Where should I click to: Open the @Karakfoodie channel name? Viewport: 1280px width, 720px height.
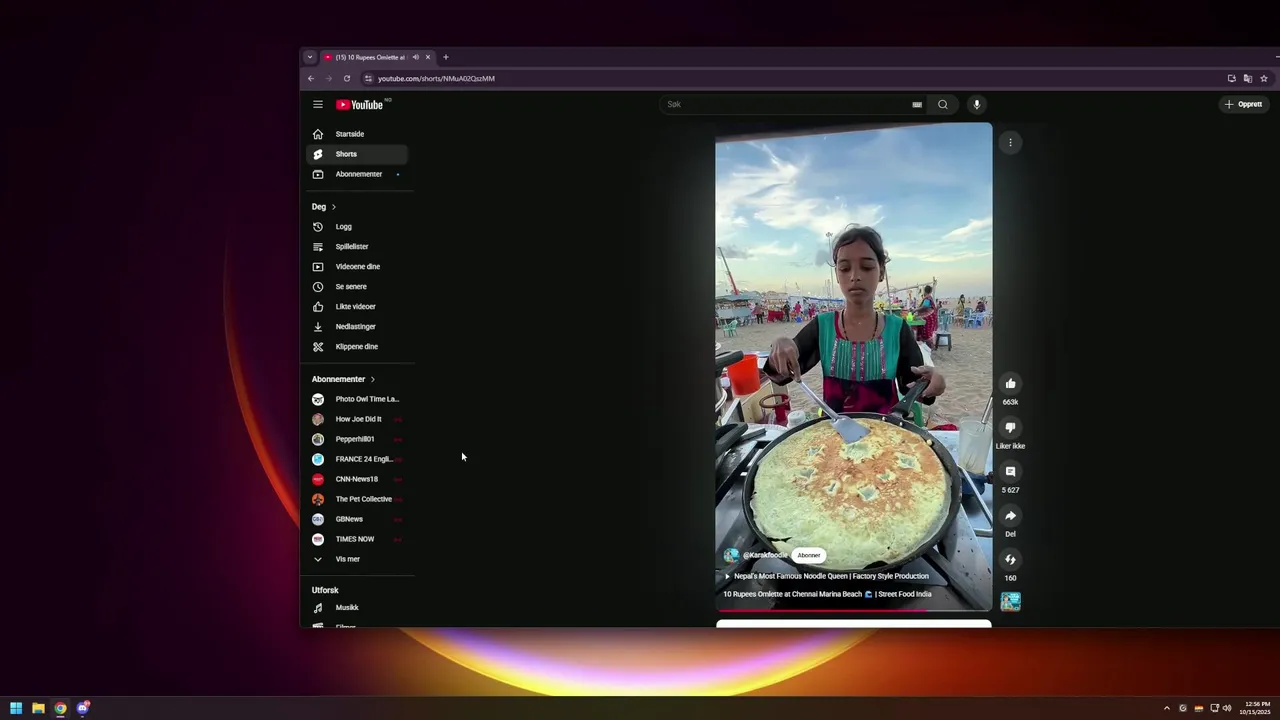[x=765, y=555]
